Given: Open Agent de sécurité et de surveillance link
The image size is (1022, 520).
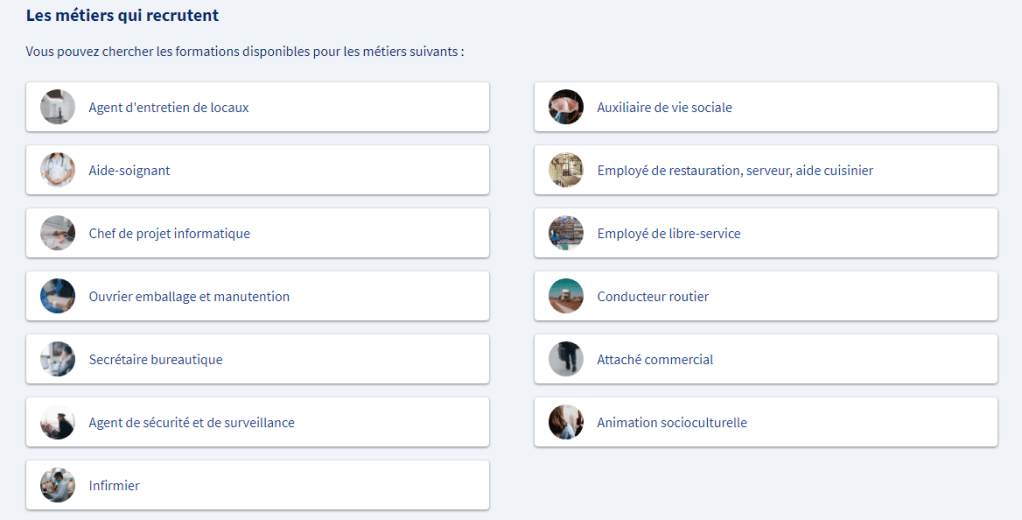Looking at the screenshot, I should [x=191, y=422].
